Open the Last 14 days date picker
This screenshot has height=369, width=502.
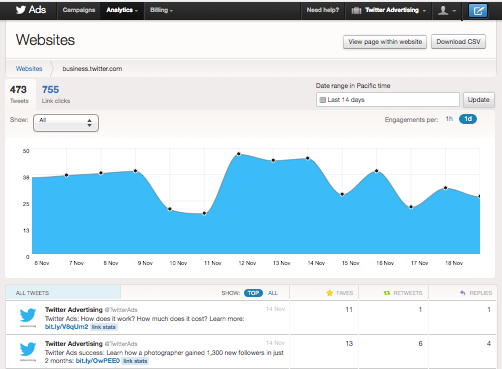pos(388,100)
